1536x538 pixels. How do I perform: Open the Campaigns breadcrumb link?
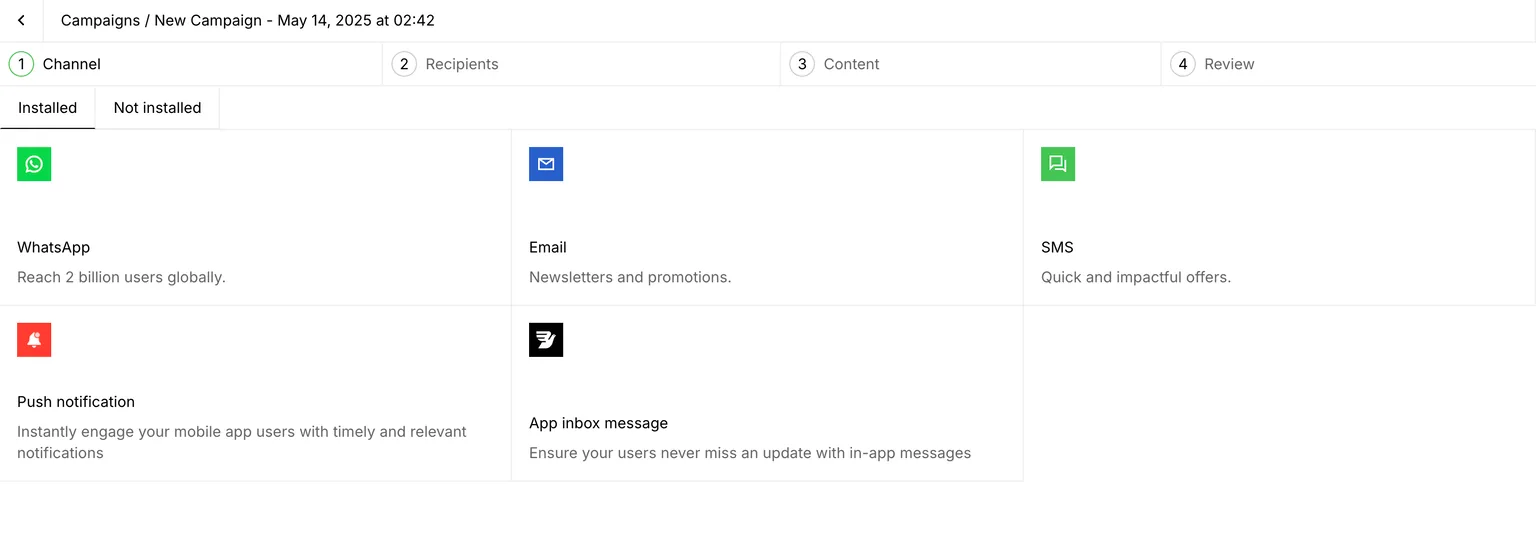pos(100,20)
